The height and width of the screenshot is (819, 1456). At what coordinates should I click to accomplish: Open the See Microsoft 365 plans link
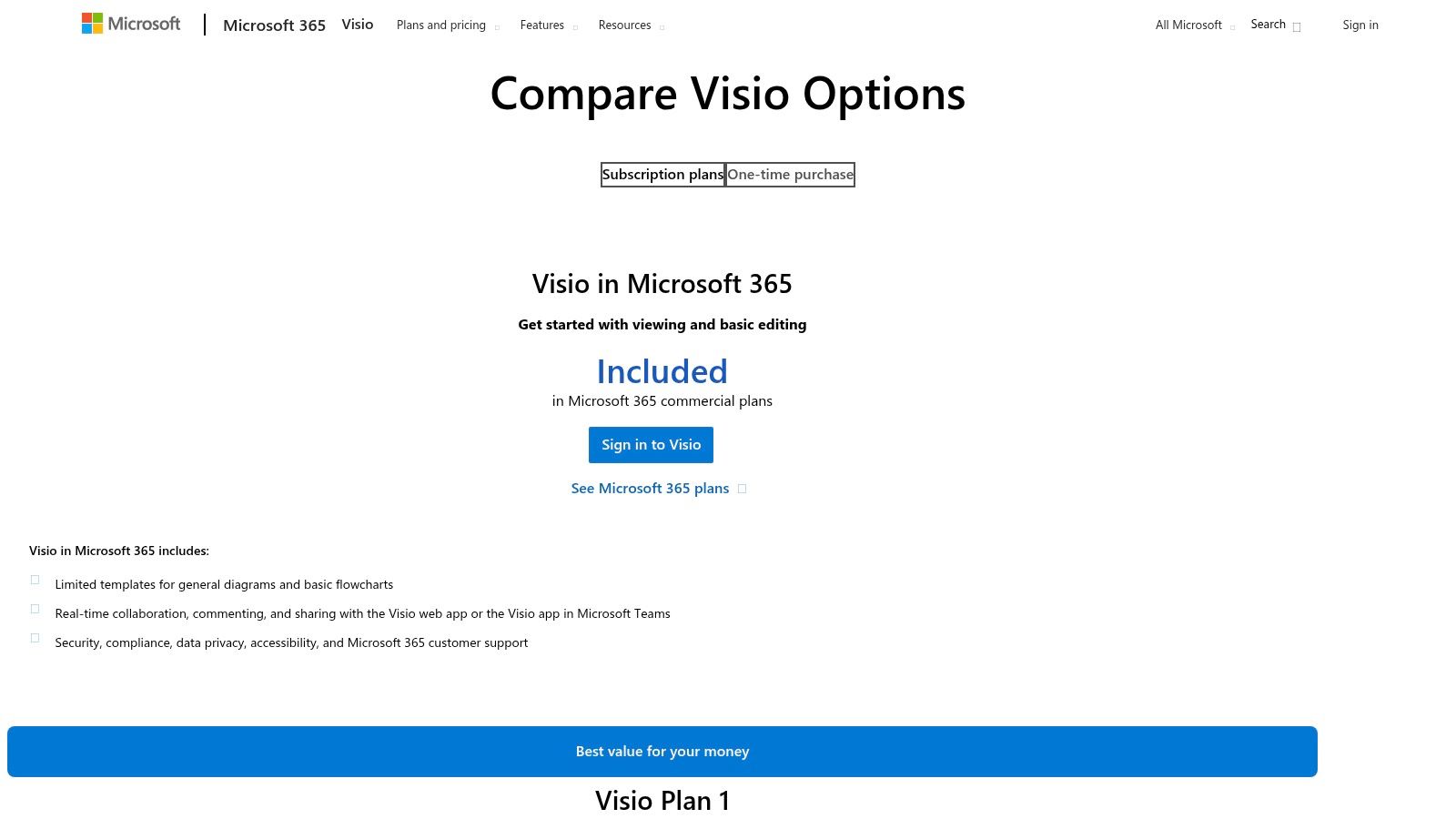[650, 488]
